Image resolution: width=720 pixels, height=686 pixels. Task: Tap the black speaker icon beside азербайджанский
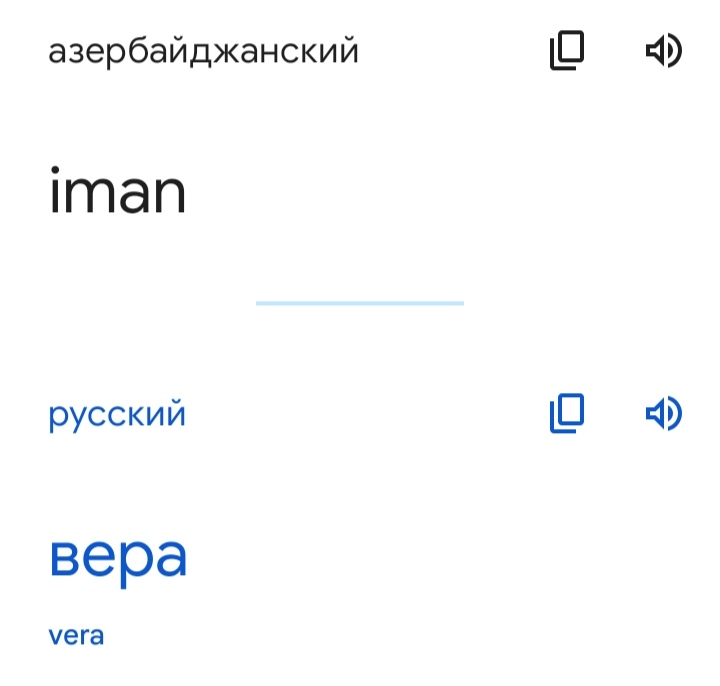(x=664, y=50)
